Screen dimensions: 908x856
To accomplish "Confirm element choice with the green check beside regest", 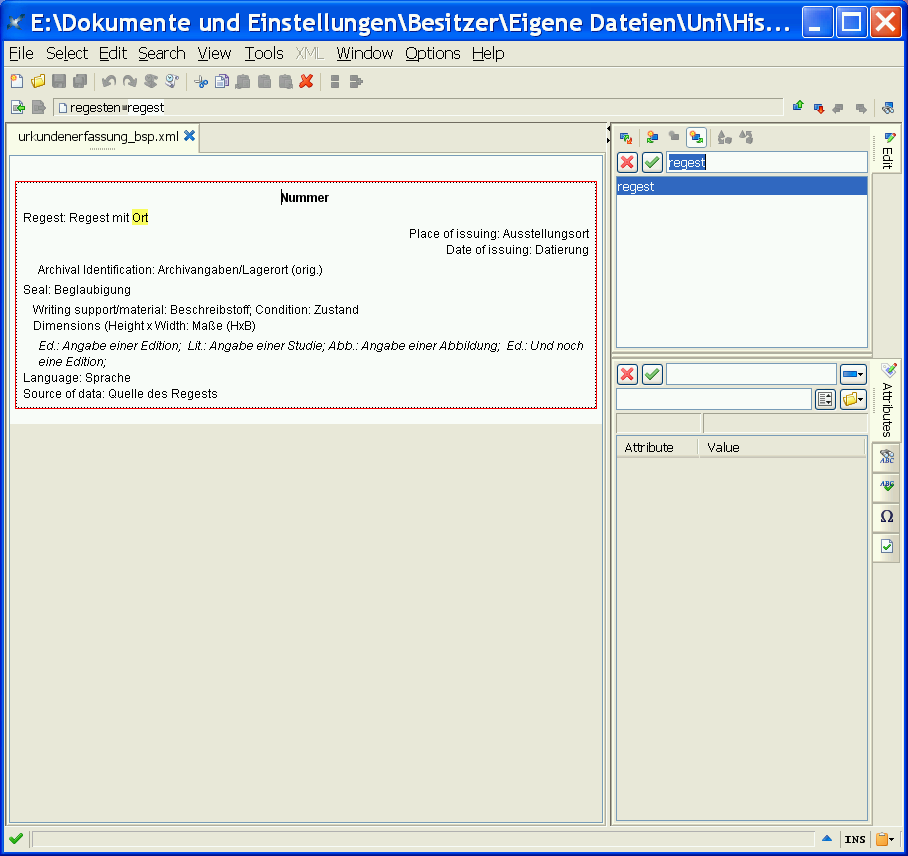I will coord(653,163).
